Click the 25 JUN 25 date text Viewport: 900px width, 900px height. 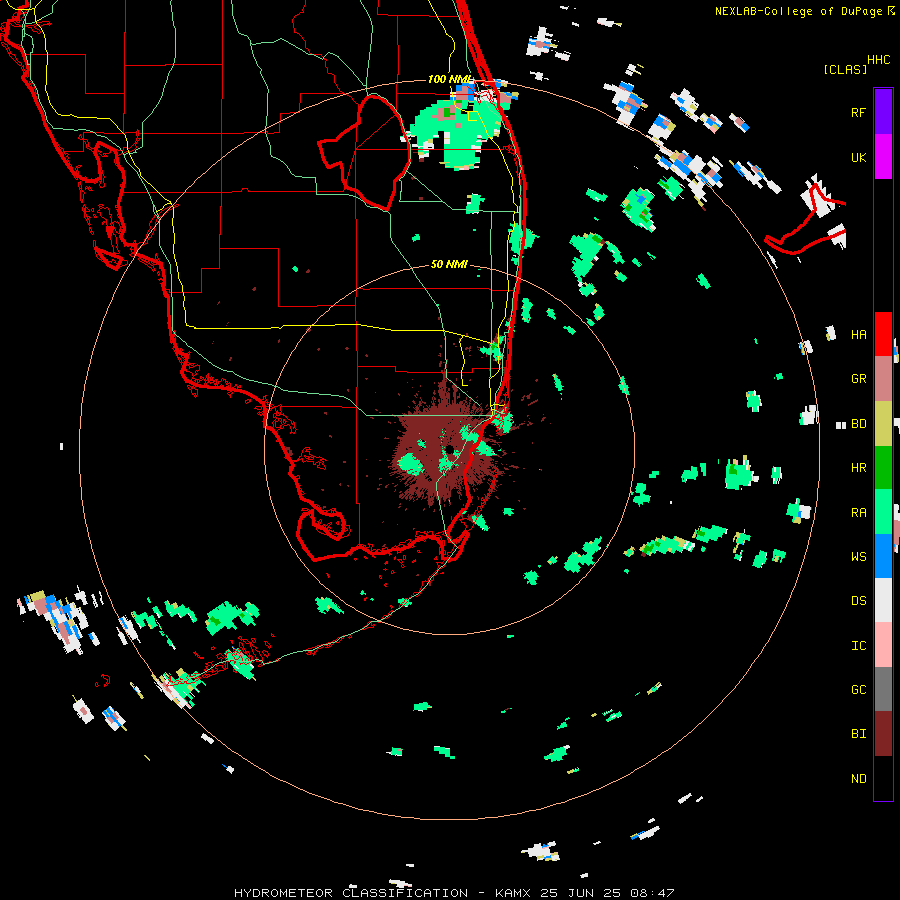coord(580,893)
